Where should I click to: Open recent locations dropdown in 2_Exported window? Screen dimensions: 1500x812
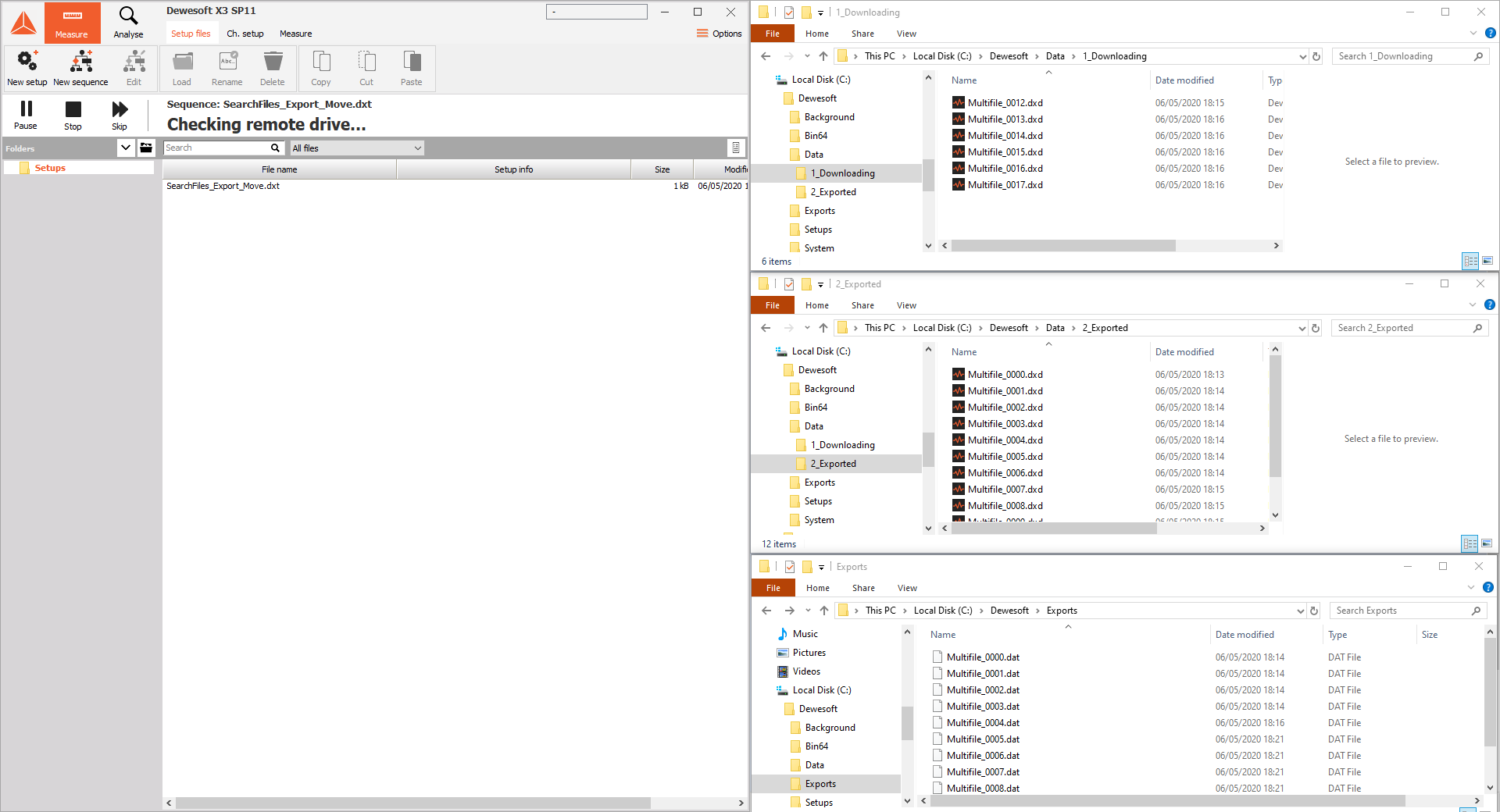coord(807,328)
